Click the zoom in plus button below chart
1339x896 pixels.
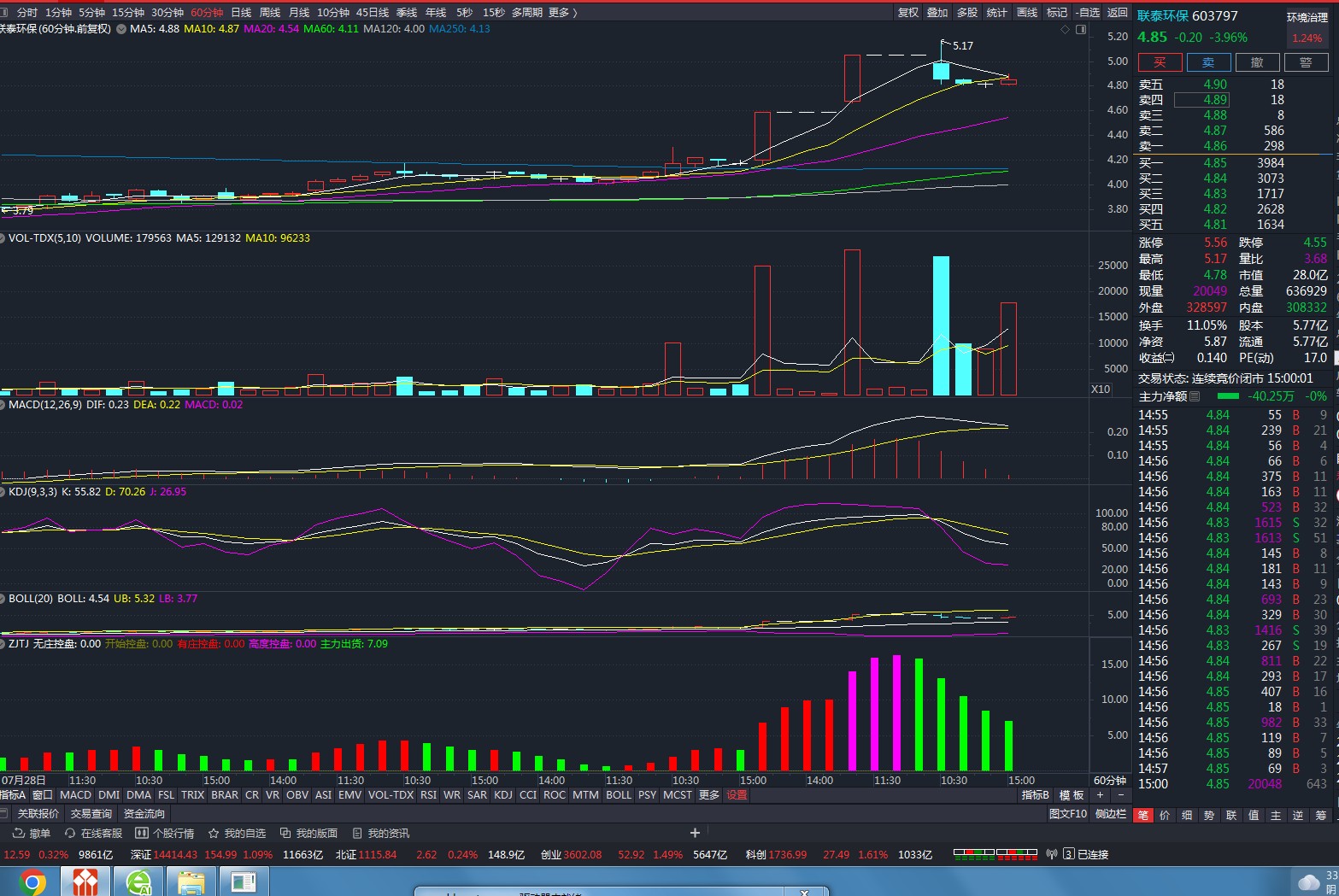coord(1101,795)
